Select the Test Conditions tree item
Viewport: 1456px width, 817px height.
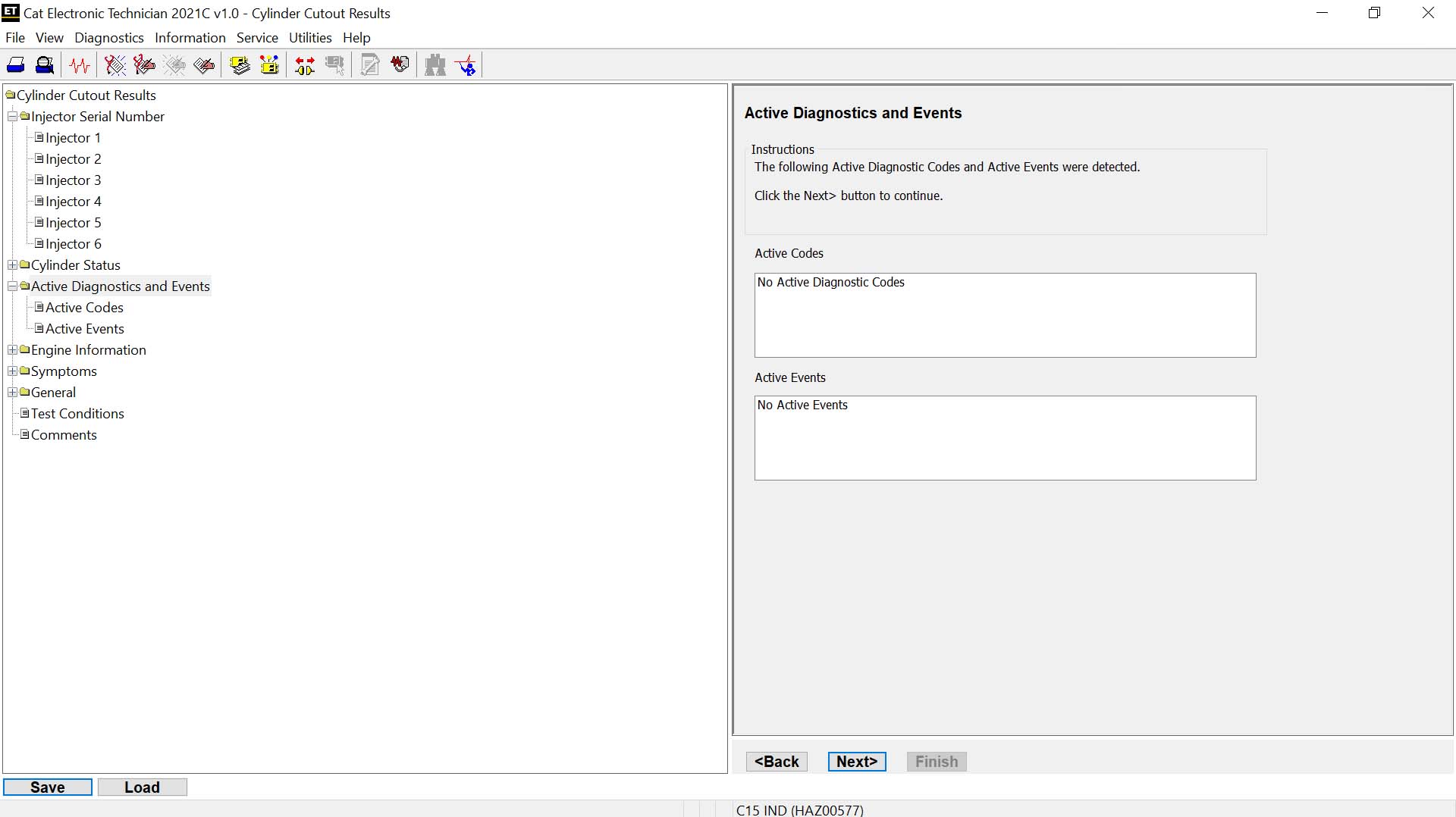(77, 414)
